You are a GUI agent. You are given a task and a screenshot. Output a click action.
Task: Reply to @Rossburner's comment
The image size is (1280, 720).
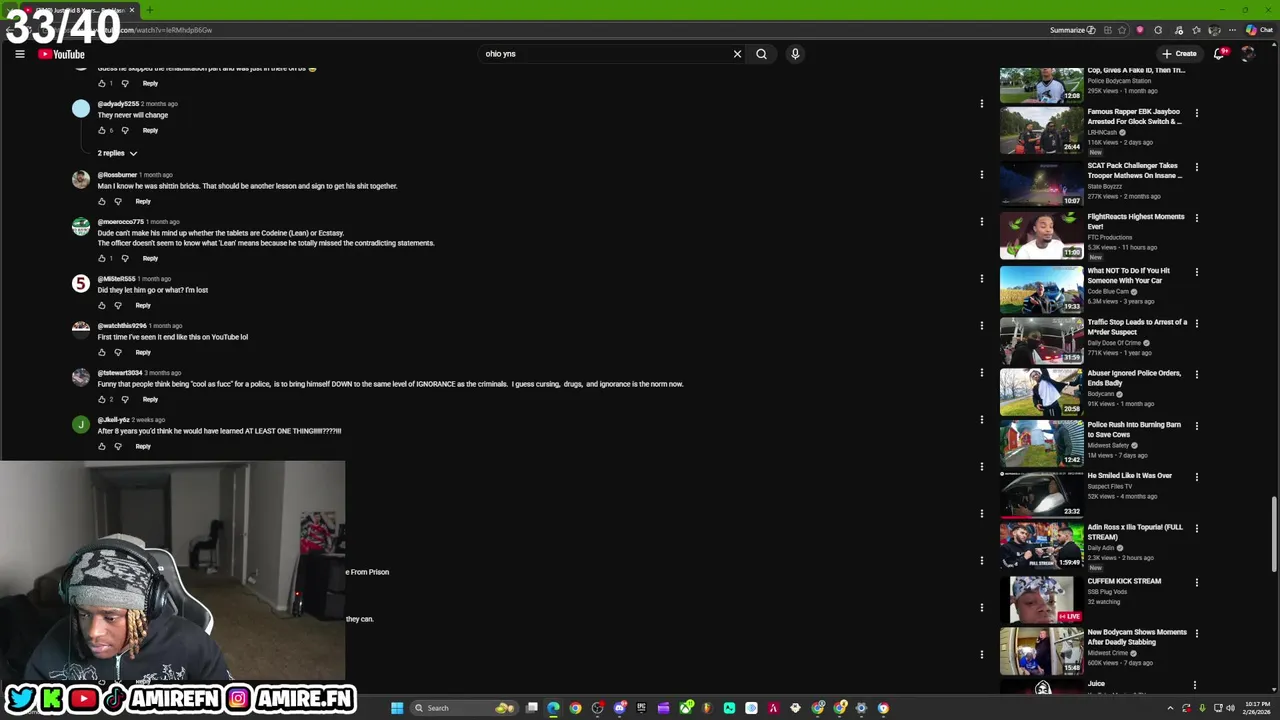pos(143,201)
